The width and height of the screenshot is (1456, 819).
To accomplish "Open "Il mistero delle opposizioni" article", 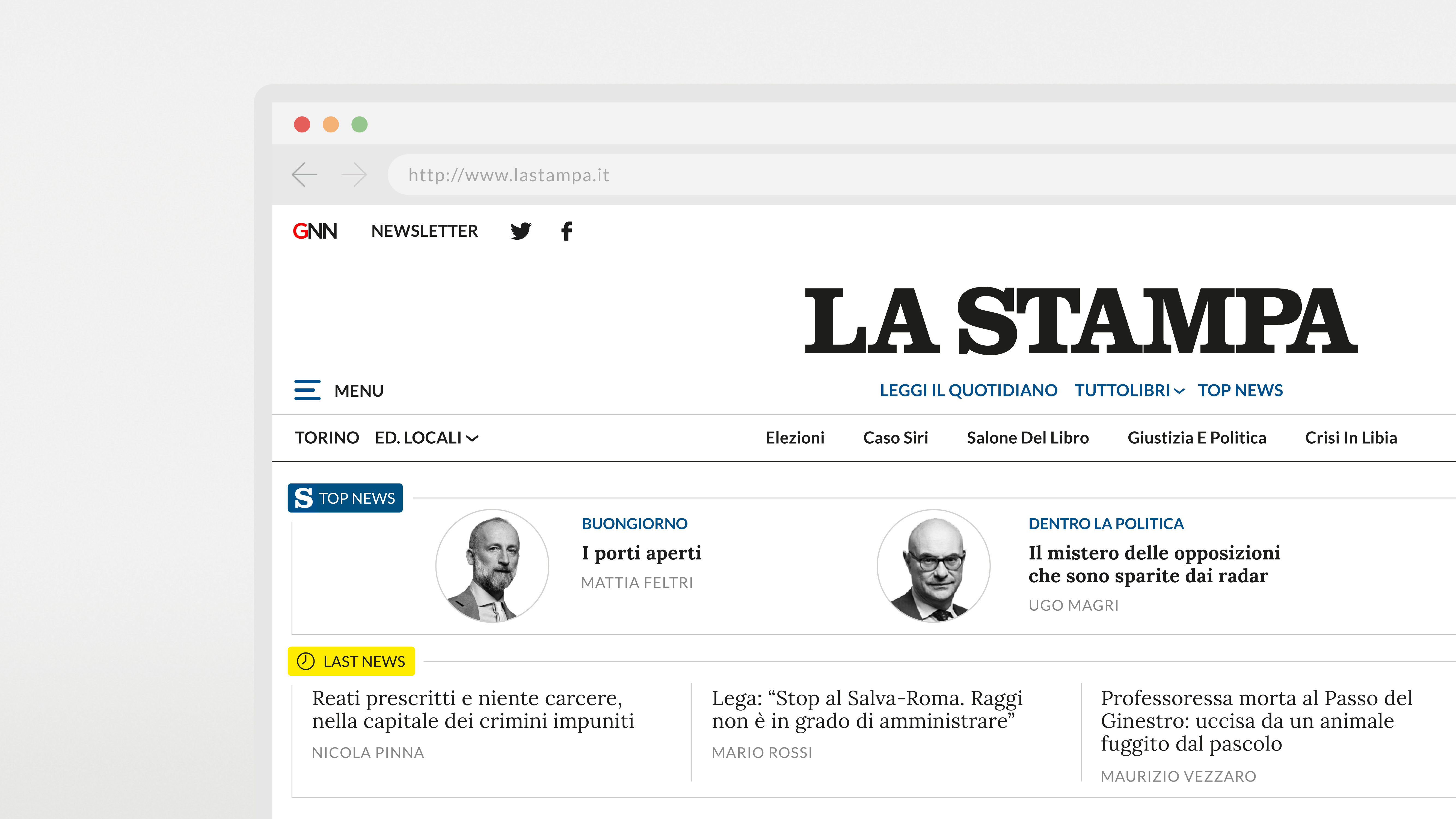I will 1155,564.
